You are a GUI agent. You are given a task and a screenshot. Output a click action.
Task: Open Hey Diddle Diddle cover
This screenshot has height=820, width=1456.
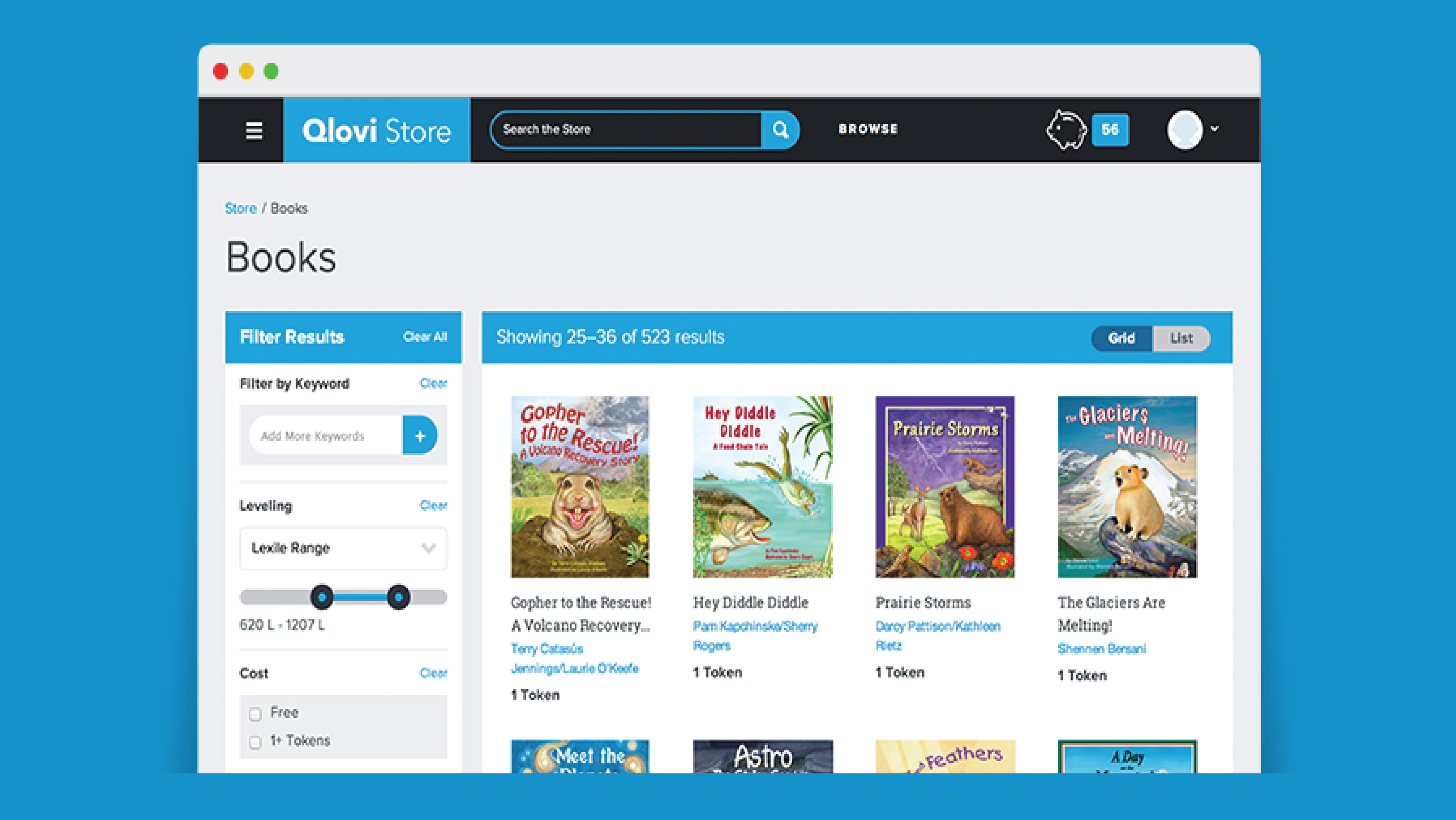click(762, 487)
